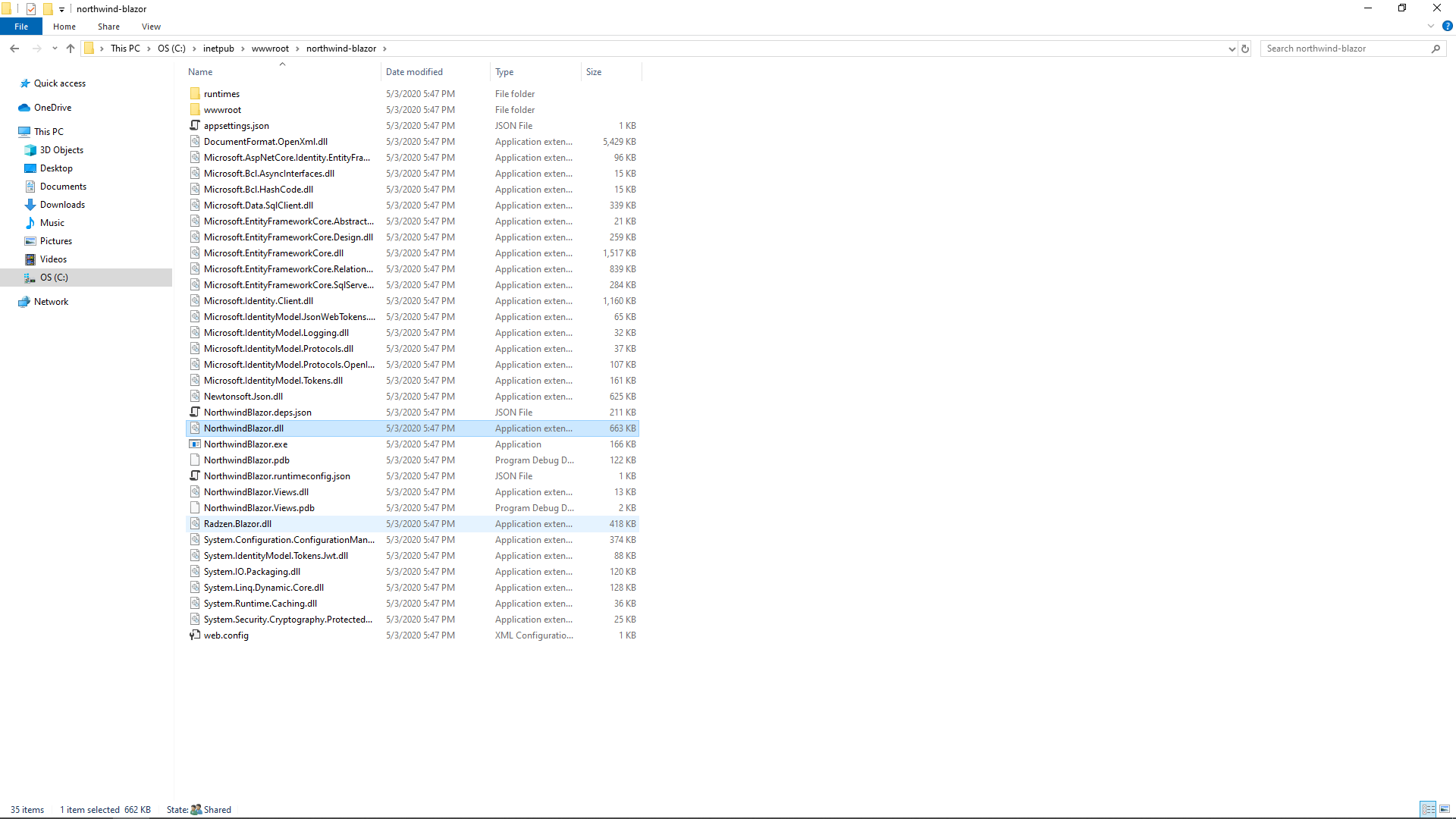Select Desktop in the navigation pane
The width and height of the screenshot is (1456, 819).
(x=56, y=168)
